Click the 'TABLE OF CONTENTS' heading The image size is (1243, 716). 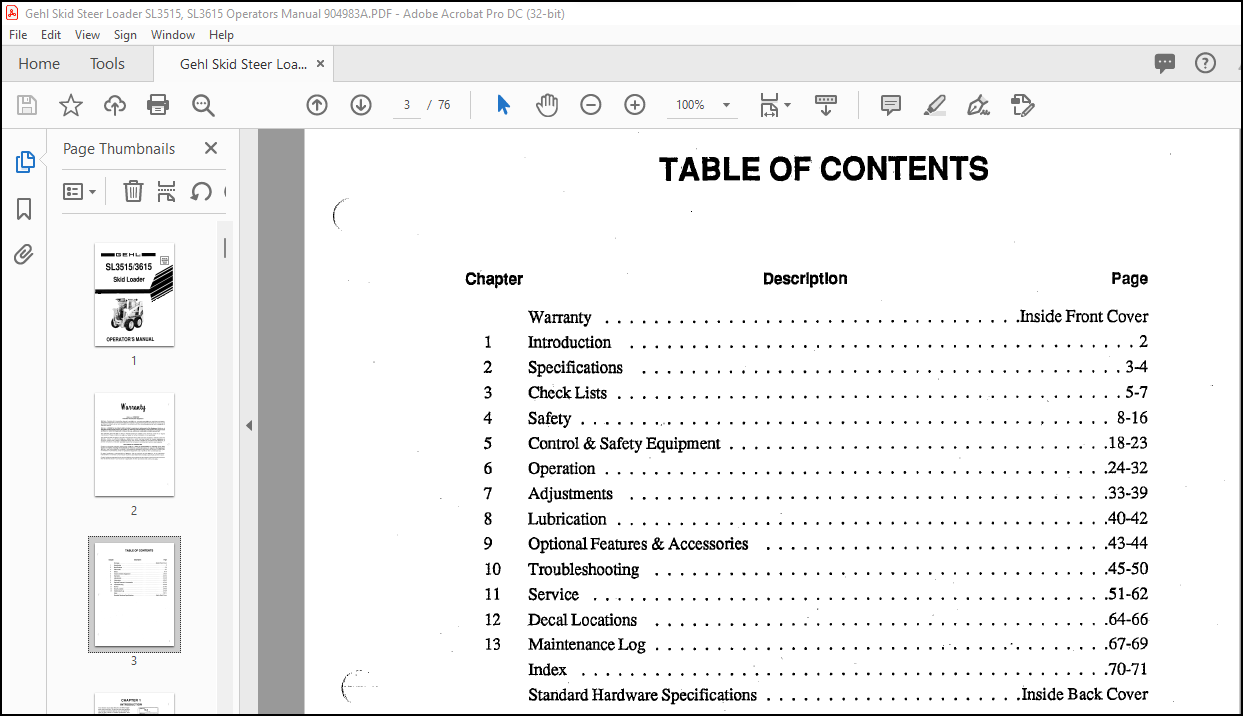(x=823, y=170)
